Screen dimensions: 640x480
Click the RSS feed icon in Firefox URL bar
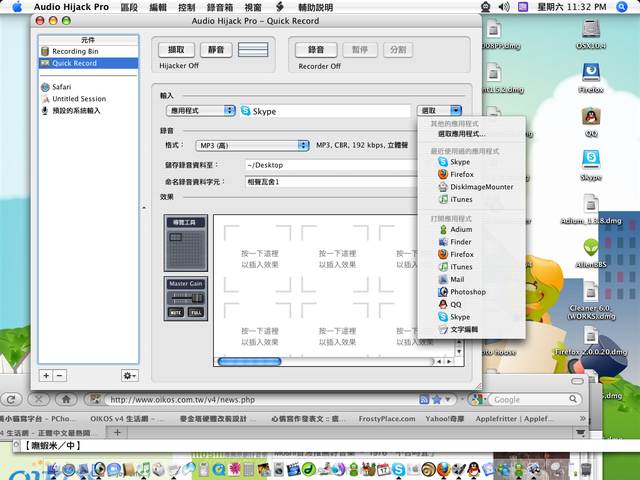pos(424,400)
